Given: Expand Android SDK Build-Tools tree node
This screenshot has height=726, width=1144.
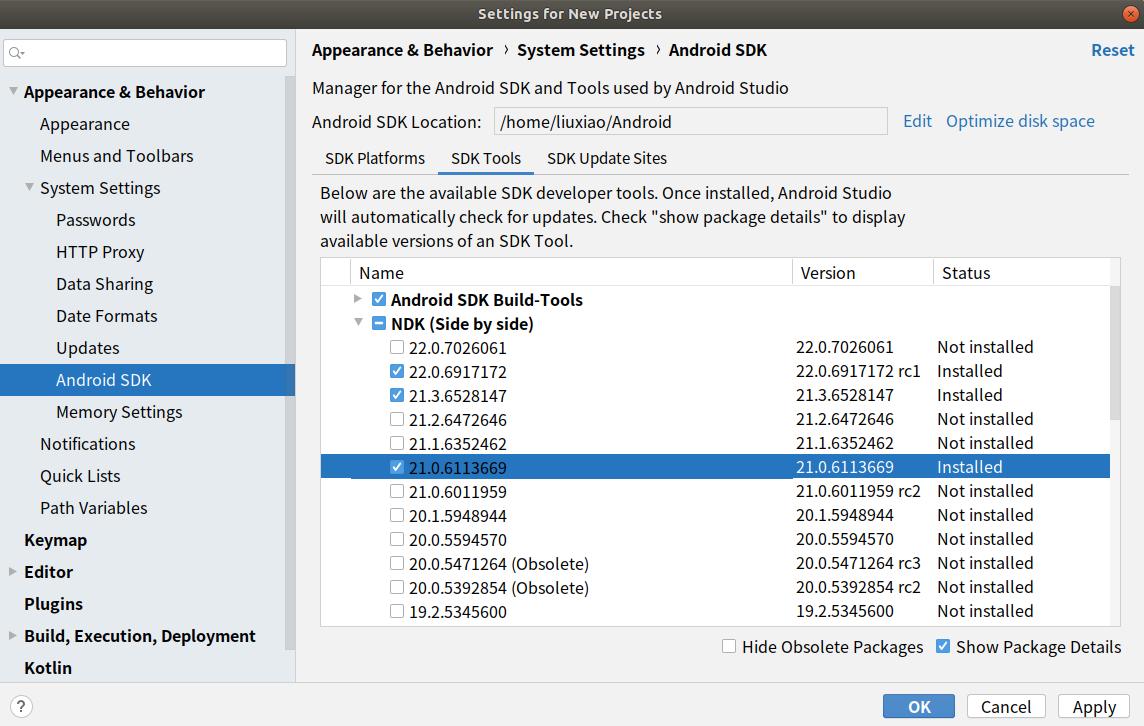Looking at the screenshot, I should (359, 299).
